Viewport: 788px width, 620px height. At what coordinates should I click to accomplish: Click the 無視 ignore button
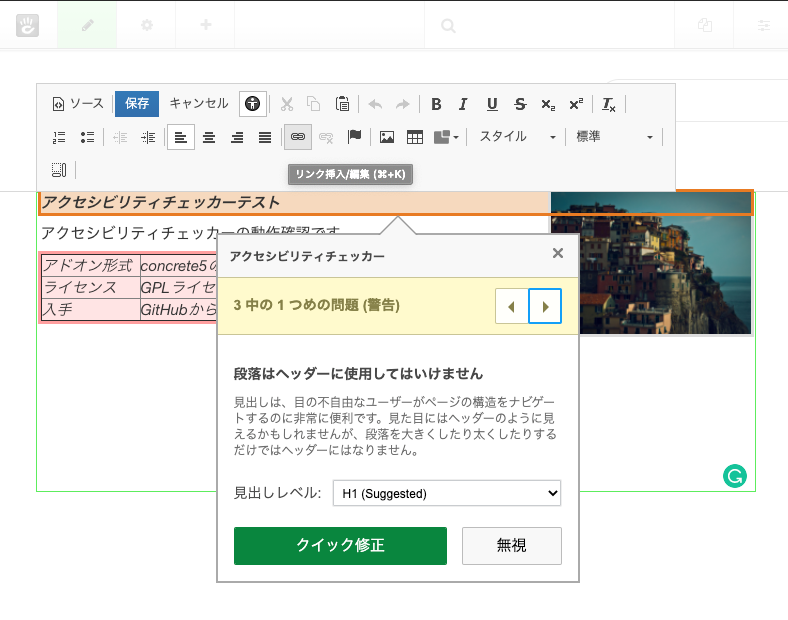[511, 546]
